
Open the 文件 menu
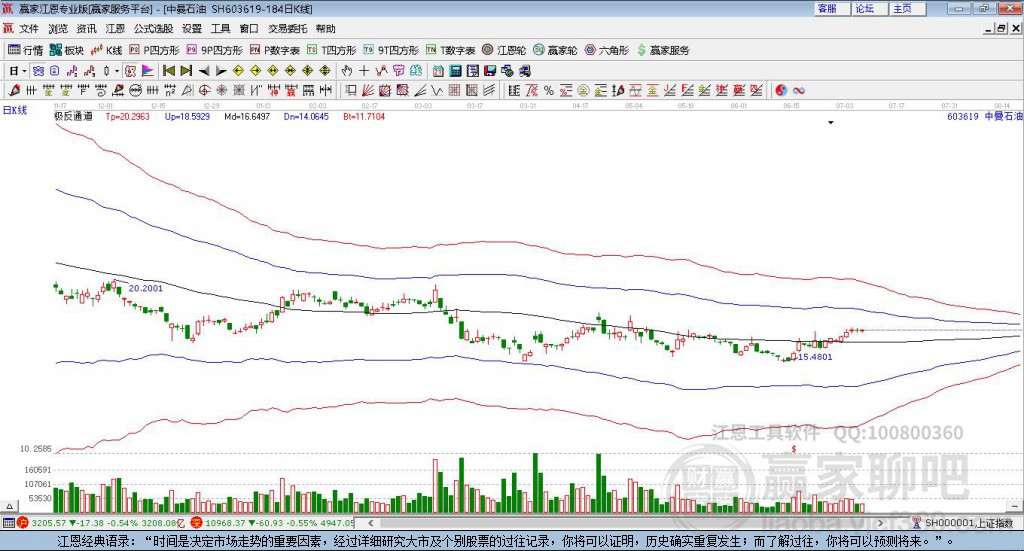point(29,29)
